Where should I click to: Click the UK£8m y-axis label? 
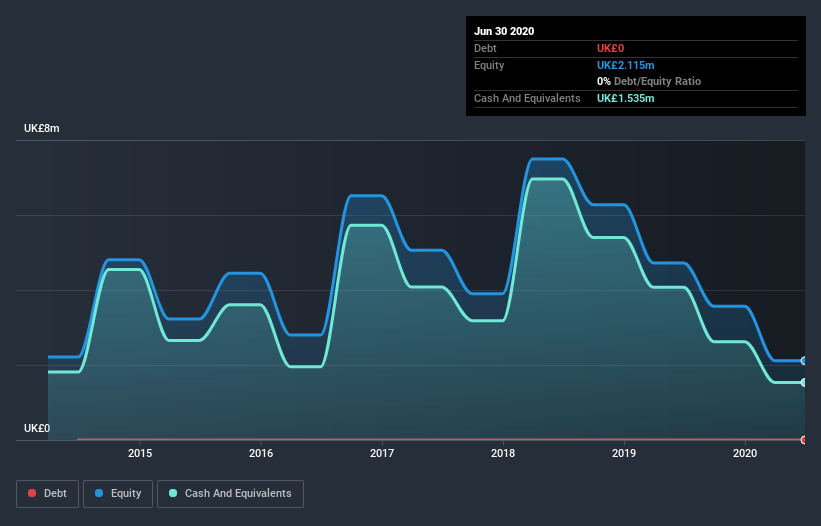pos(41,129)
